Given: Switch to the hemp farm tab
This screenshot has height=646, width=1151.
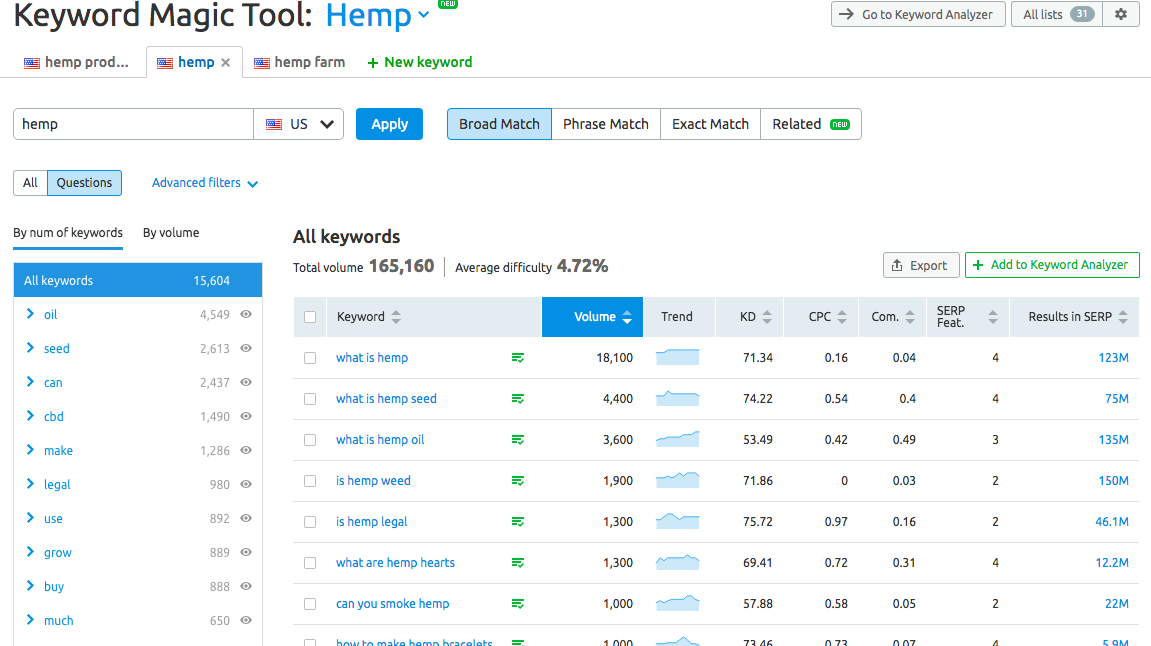Looking at the screenshot, I should (299, 62).
